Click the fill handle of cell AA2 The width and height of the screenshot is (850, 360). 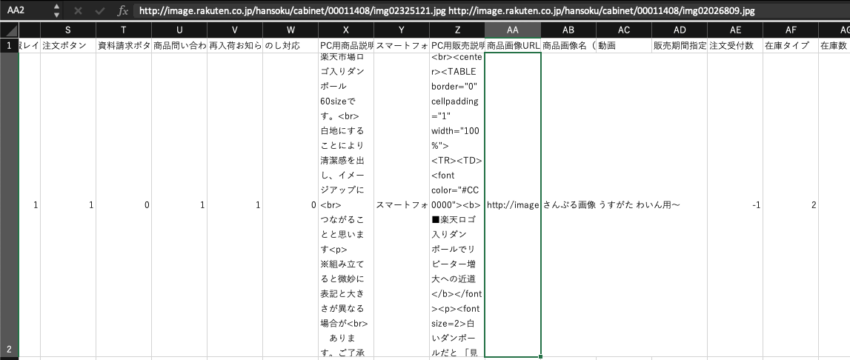coord(540,357)
